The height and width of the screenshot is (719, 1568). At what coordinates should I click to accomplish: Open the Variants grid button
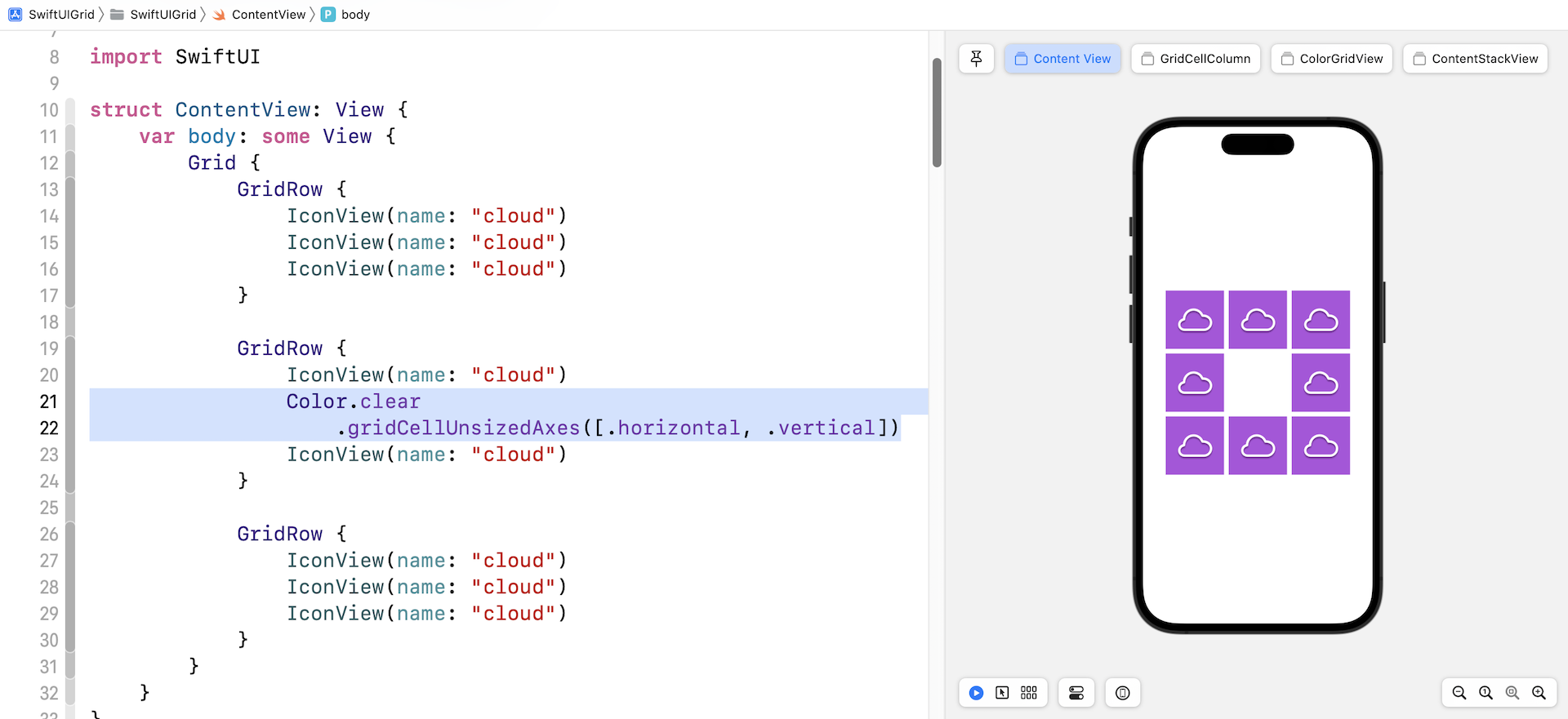(1029, 693)
